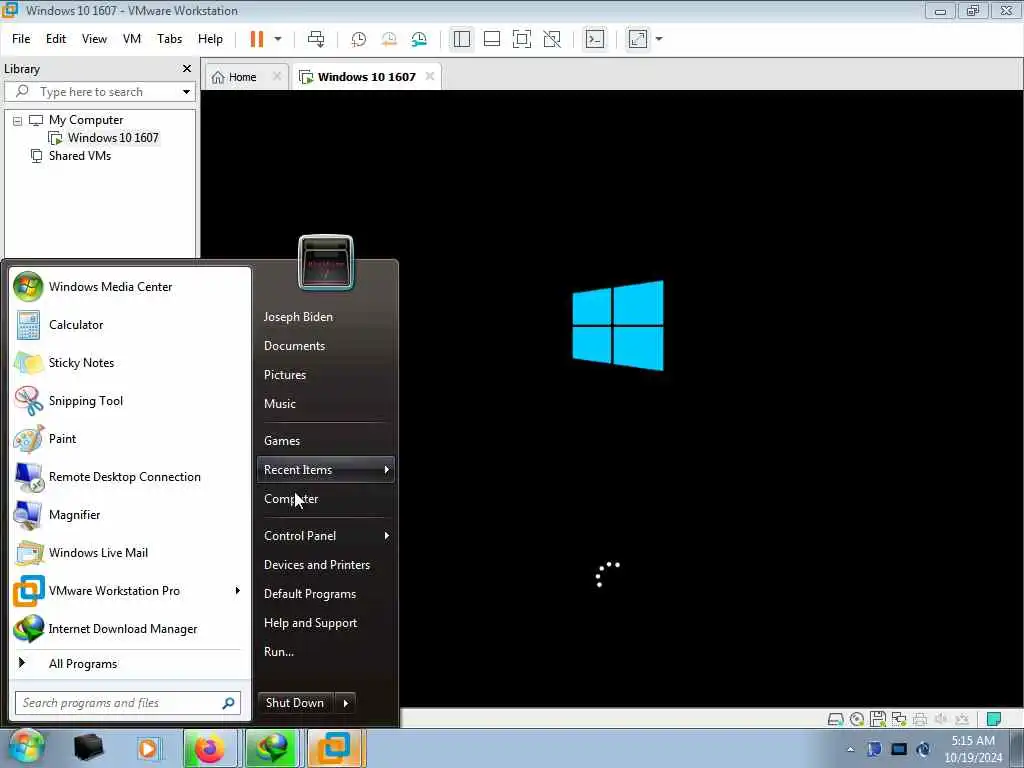Open the library search dropdown arrow

coord(186,92)
